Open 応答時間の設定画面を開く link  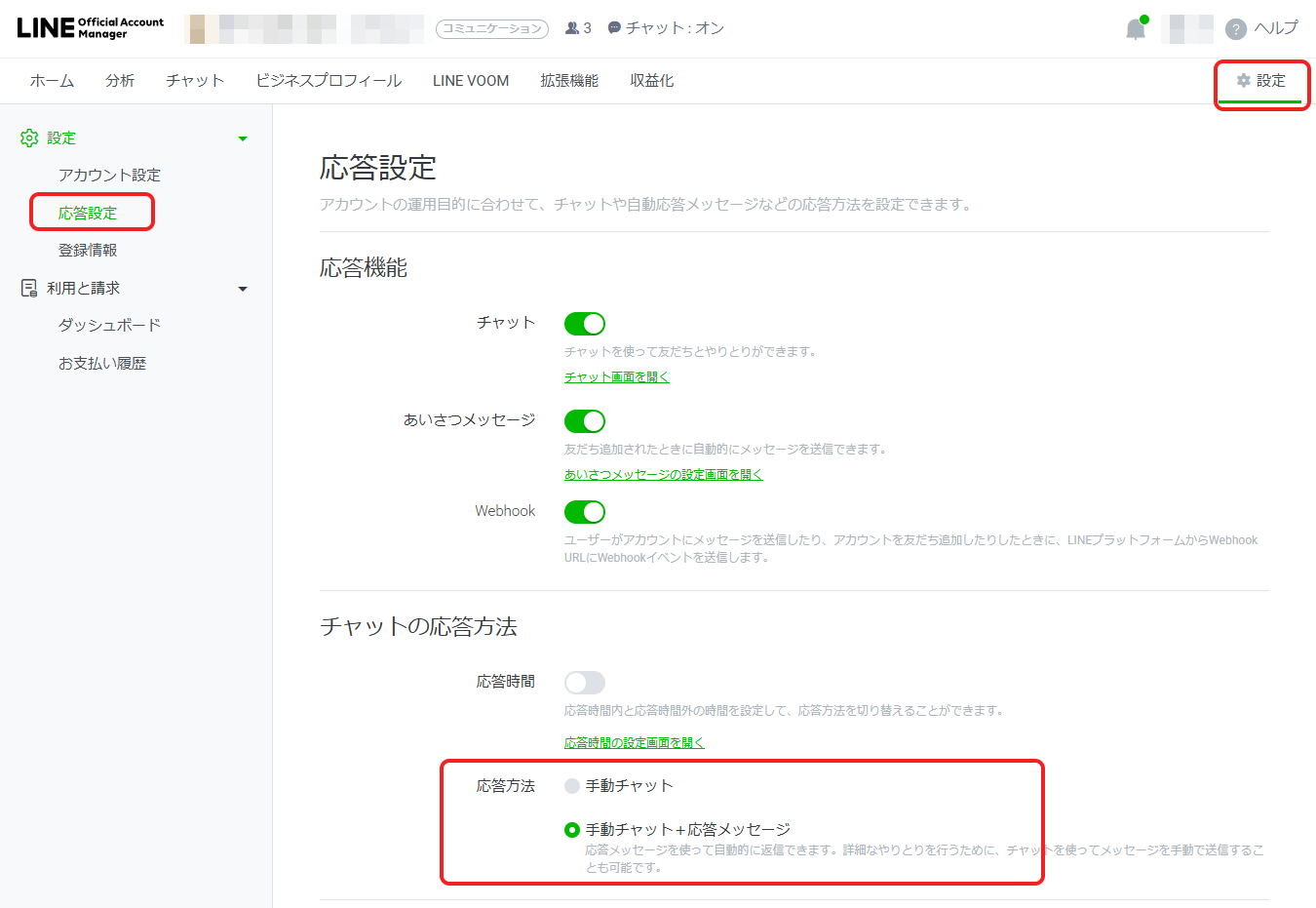point(634,741)
